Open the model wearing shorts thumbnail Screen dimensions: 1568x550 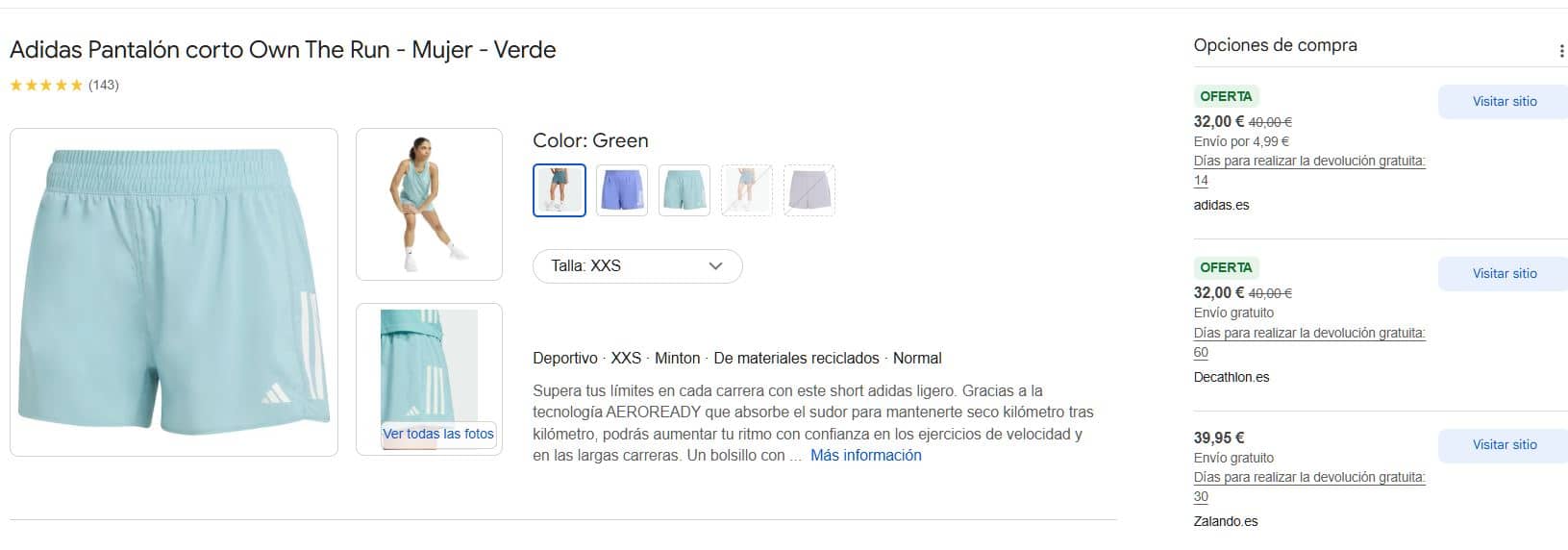pos(429,204)
